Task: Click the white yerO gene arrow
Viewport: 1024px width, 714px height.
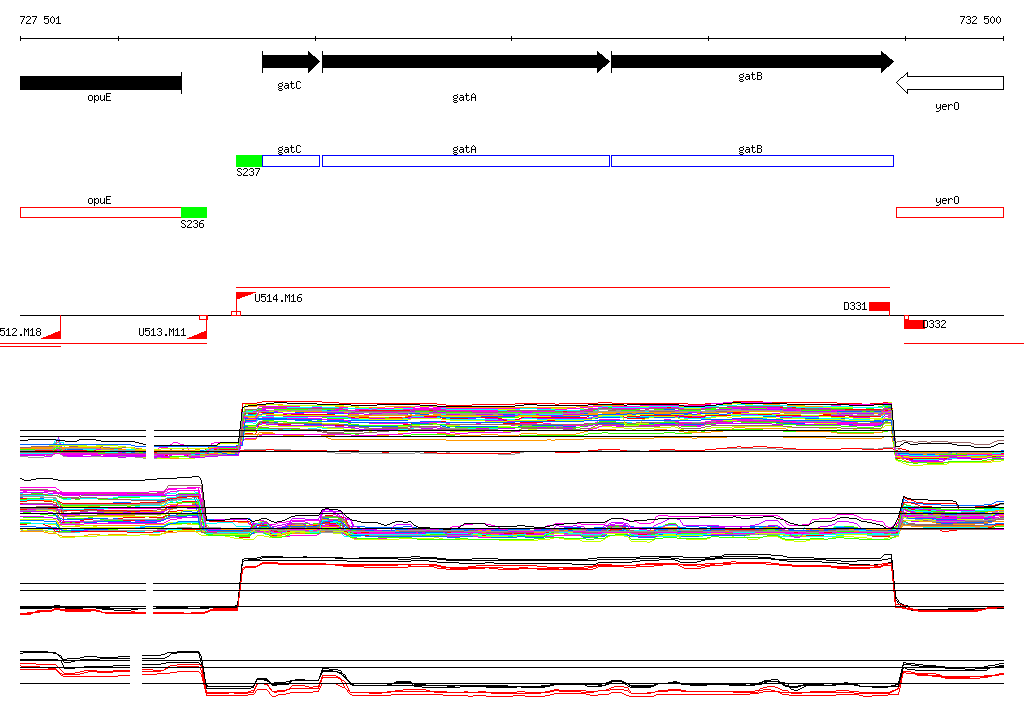Action: point(950,83)
